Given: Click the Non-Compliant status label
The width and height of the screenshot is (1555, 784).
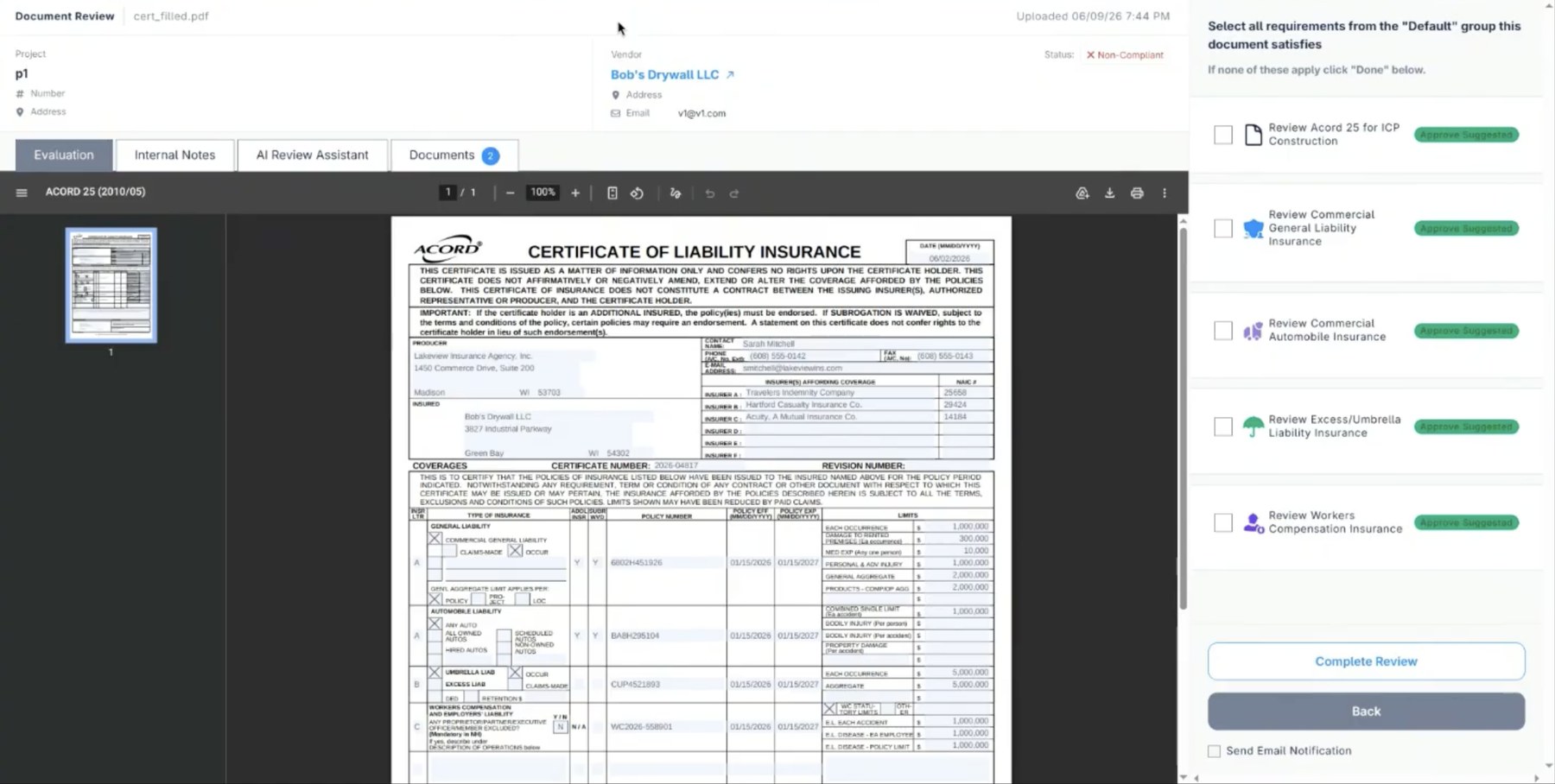Looking at the screenshot, I should (x=1125, y=55).
